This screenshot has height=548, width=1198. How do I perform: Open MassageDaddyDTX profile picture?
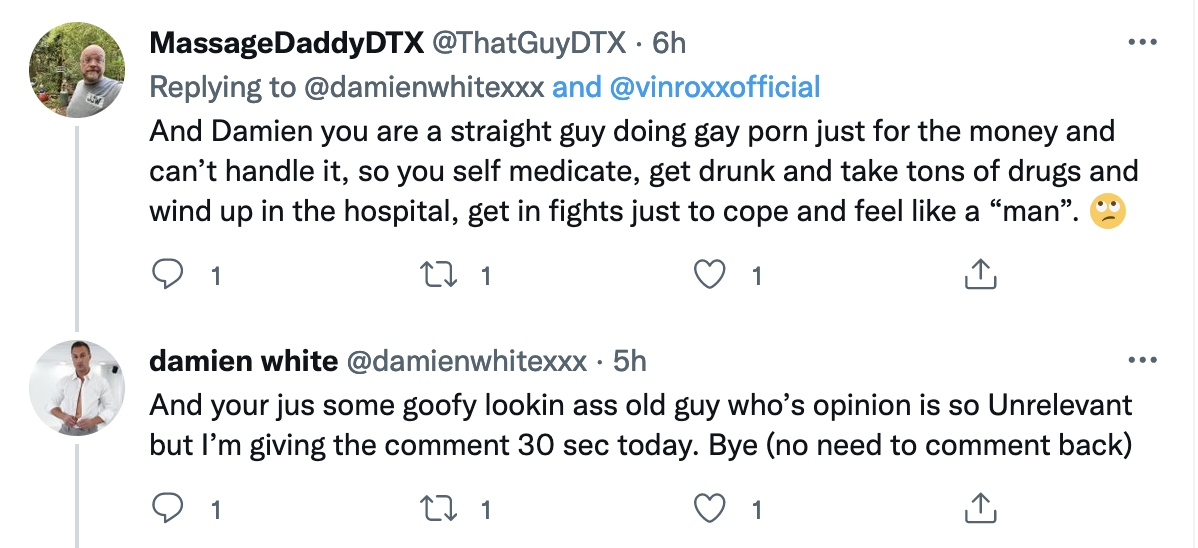76,70
